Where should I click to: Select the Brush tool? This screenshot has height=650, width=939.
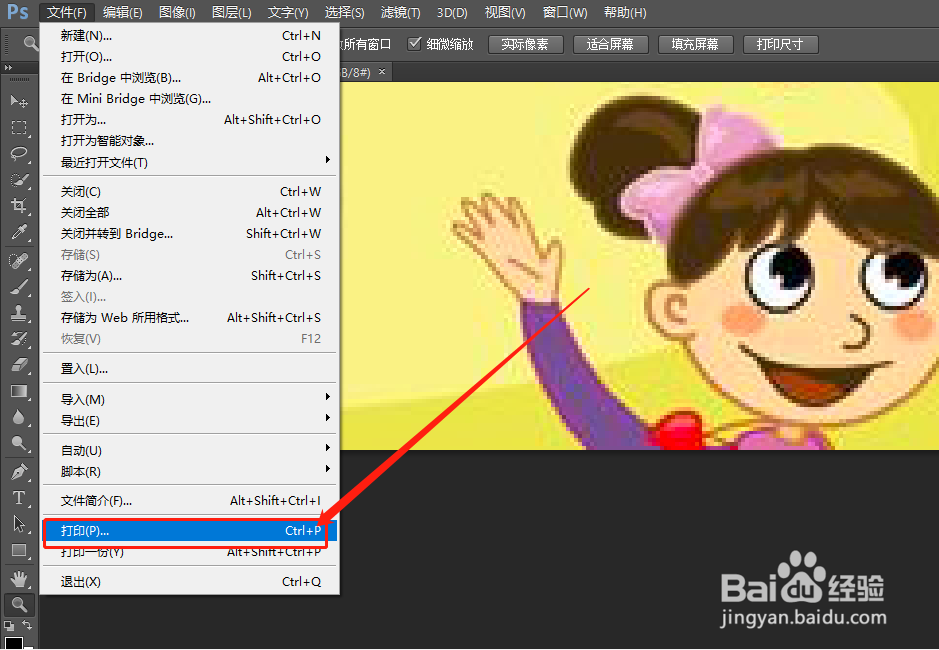coord(19,287)
